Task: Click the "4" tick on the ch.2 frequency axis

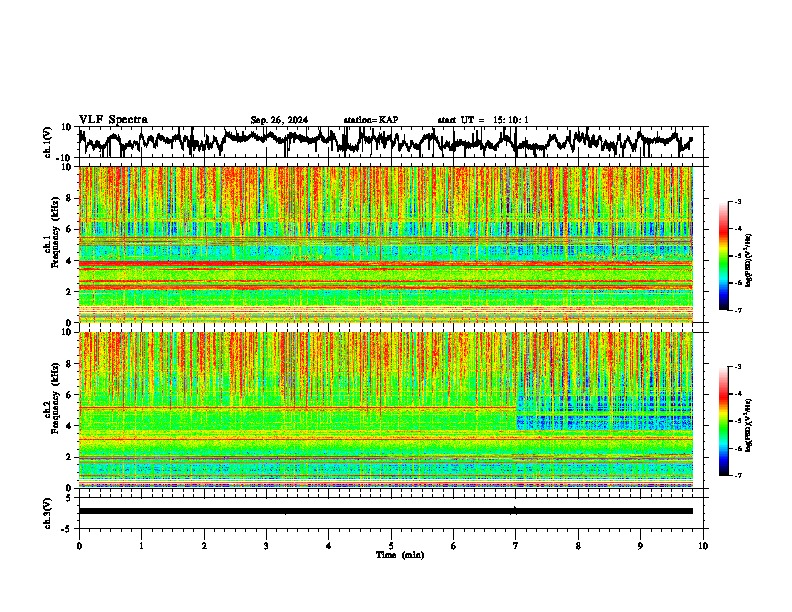Action: 70,426
